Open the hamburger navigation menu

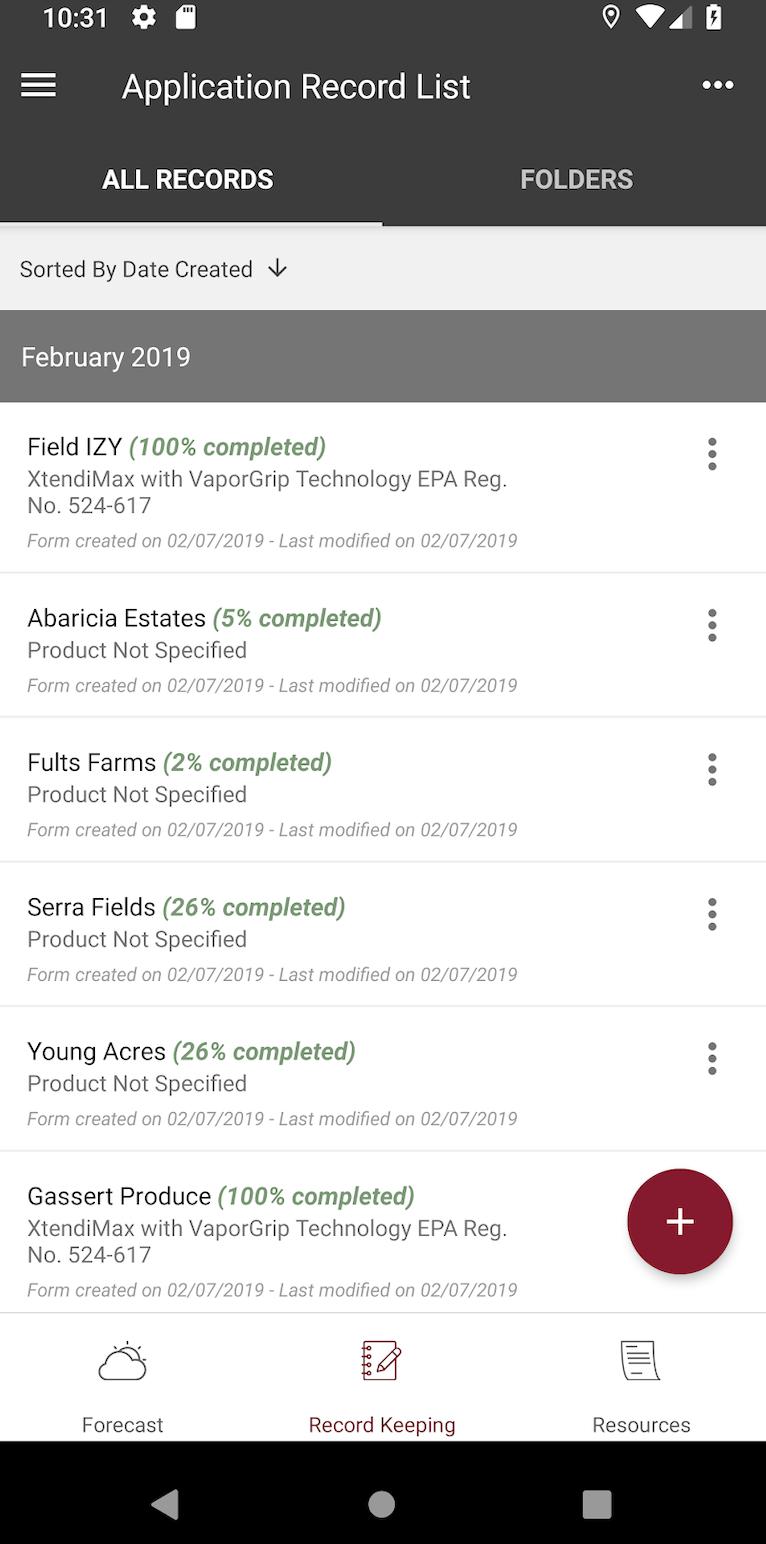click(x=38, y=86)
